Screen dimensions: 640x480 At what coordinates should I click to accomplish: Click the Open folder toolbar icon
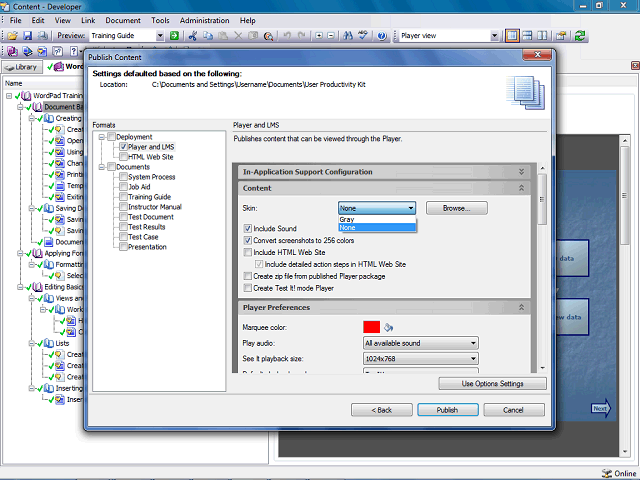click(12, 36)
